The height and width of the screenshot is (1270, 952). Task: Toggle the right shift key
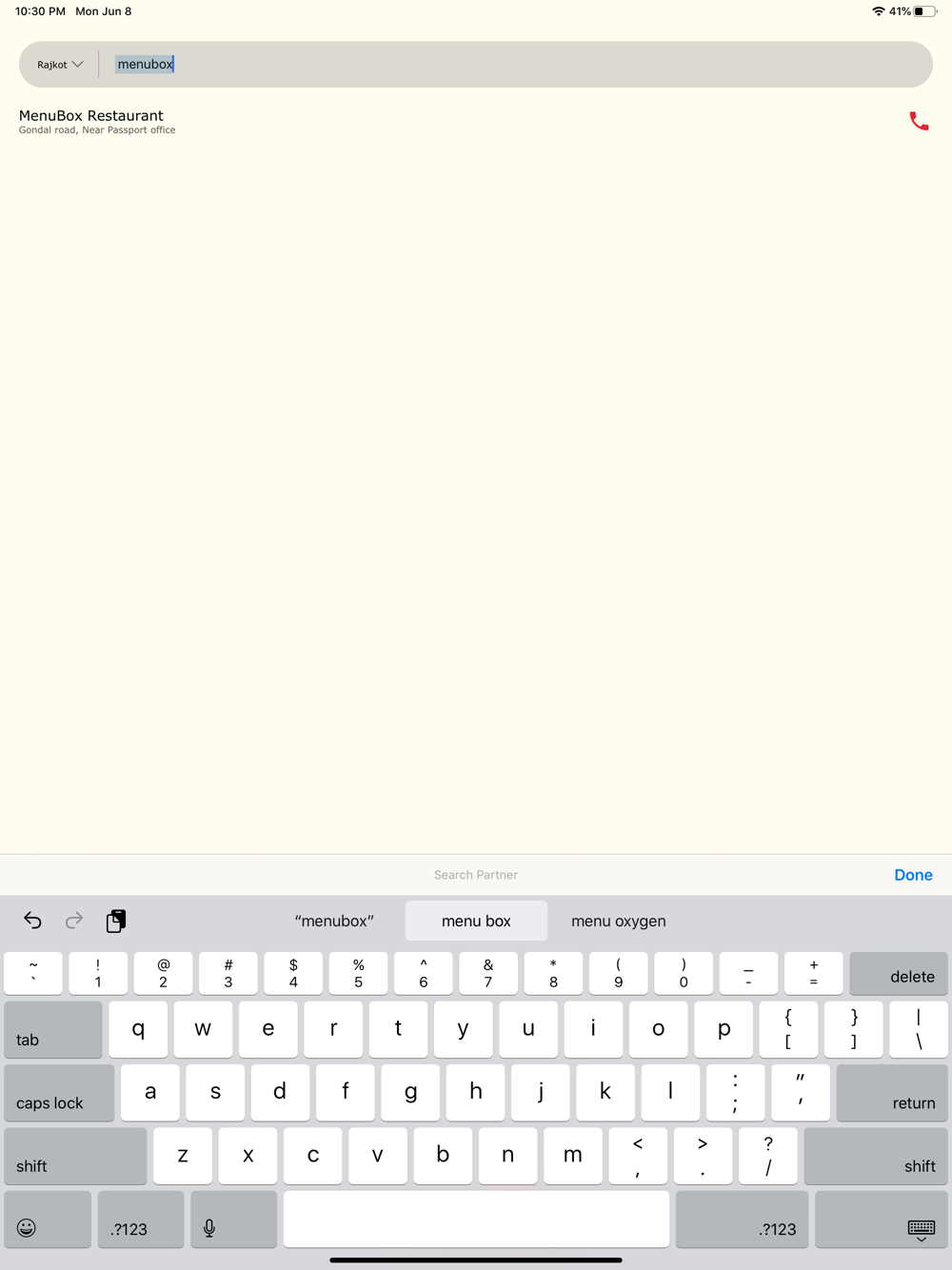(x=876, y=1156)
